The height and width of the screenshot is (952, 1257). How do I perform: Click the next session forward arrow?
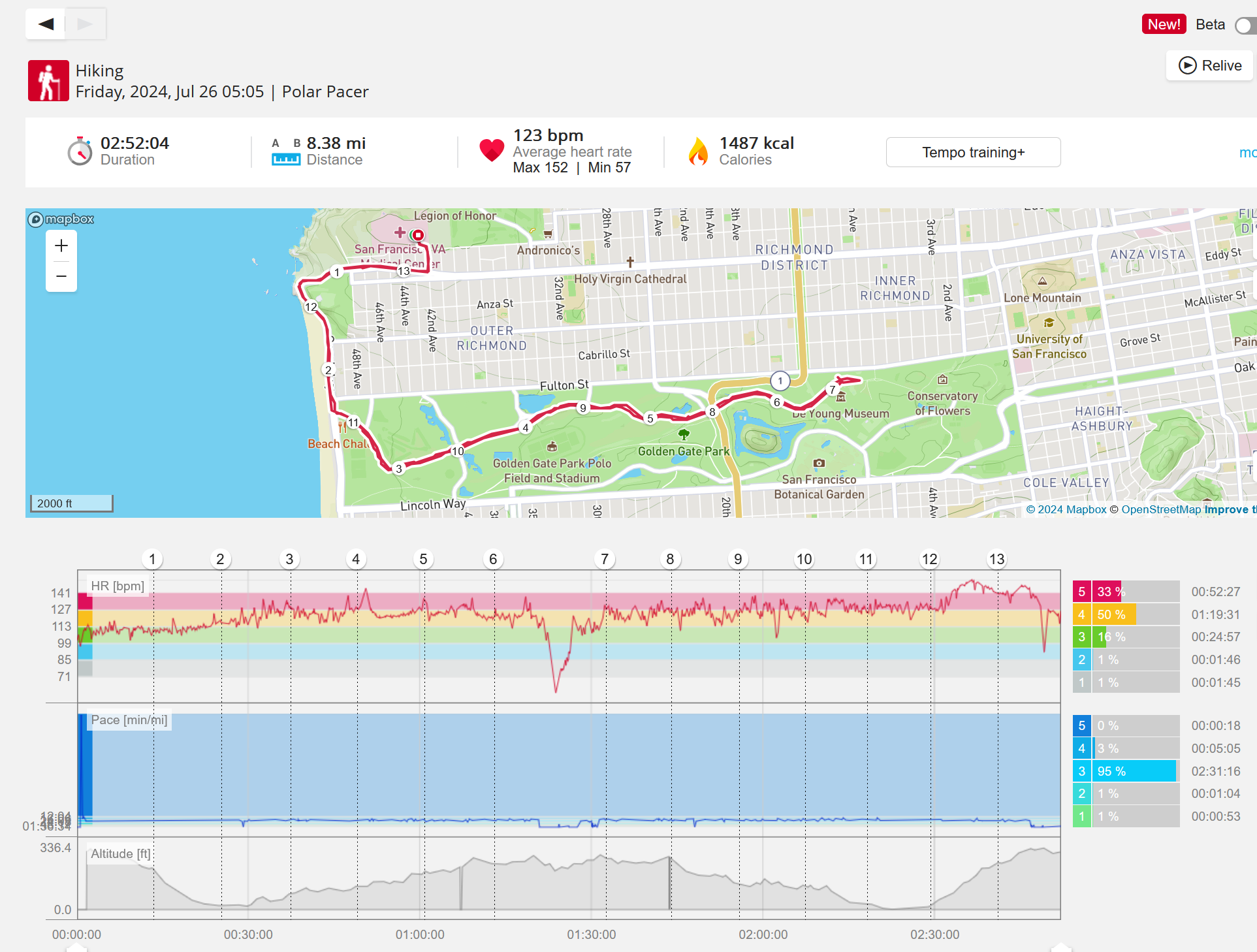85,24
